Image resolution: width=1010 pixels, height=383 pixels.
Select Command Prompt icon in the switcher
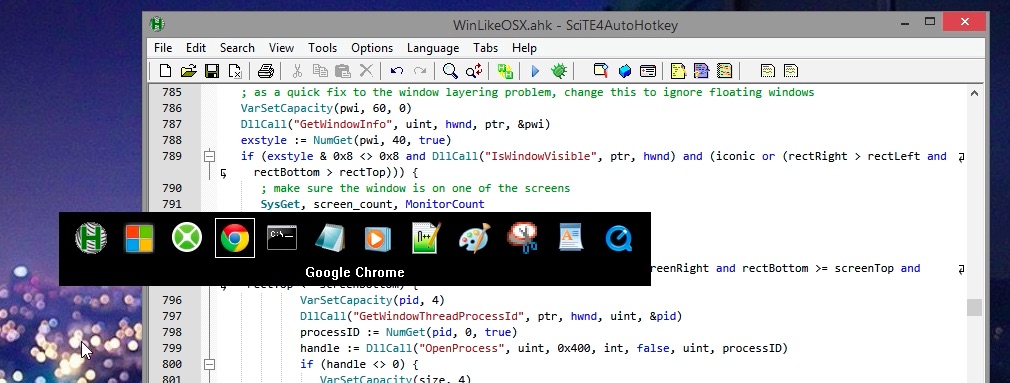[282, 238]
